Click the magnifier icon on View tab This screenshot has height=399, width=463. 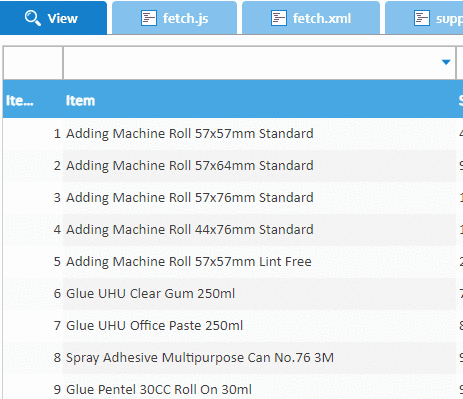tap(33, 18)
